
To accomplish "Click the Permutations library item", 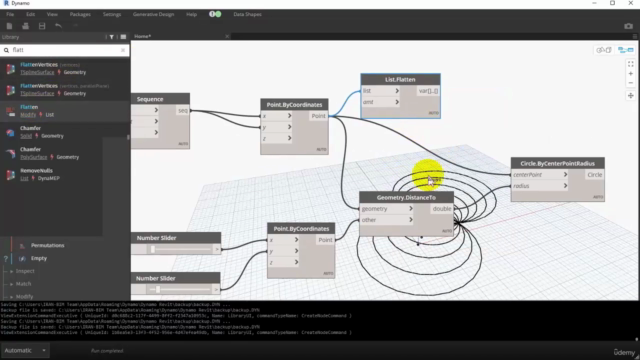I will pyautogui.click(x=47, y=245).
